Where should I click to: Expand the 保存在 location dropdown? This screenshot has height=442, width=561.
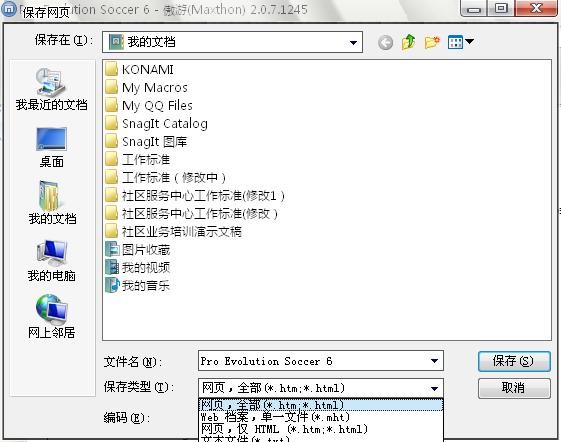click(353, 43)
